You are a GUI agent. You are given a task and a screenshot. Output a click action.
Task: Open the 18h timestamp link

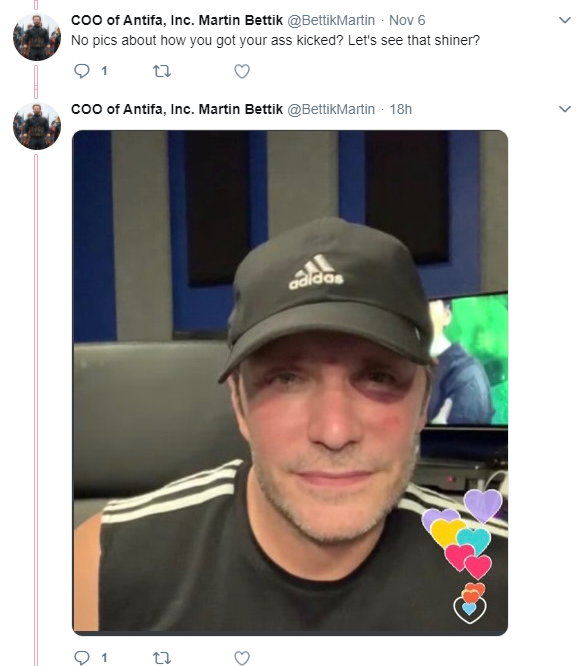coord(401,109)
